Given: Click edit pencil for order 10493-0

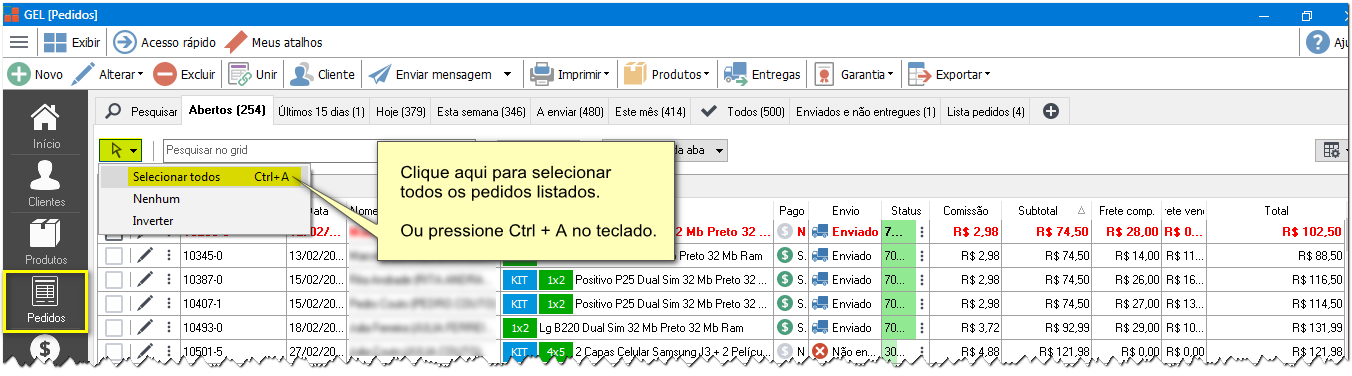Looking at the screenshot, I should (x=145, y=328).
